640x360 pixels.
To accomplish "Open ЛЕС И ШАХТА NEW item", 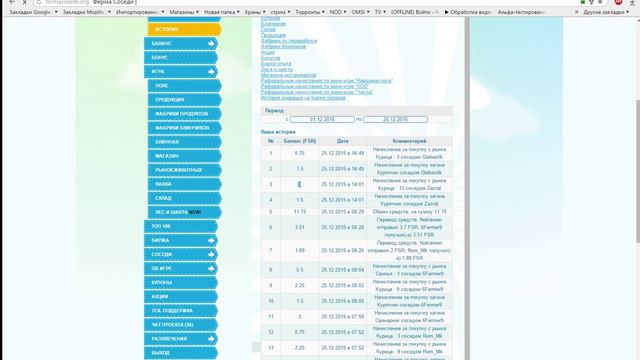I will pos(184,212).
